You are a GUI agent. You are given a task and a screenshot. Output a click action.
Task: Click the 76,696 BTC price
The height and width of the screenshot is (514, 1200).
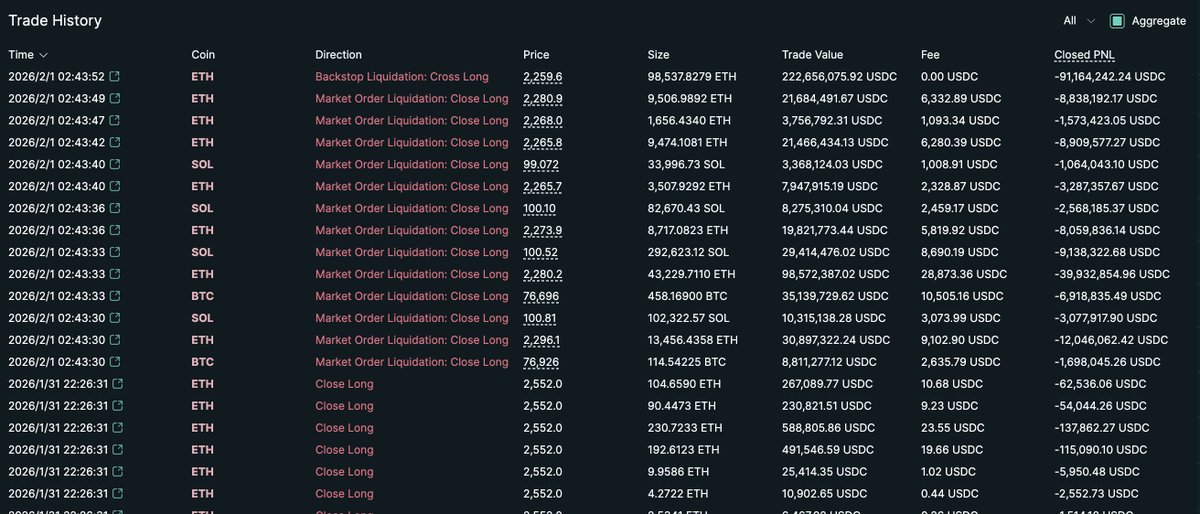tap(540, 296)
